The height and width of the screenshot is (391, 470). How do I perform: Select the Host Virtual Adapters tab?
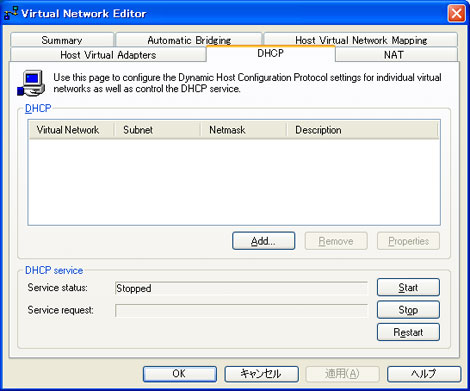(108, 55)
